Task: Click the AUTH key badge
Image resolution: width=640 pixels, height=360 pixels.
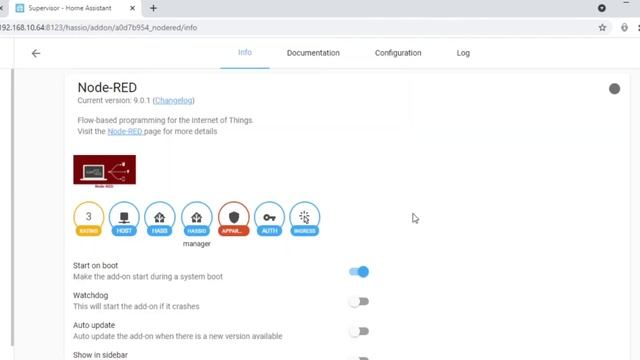Action: [x=269, y=219]
